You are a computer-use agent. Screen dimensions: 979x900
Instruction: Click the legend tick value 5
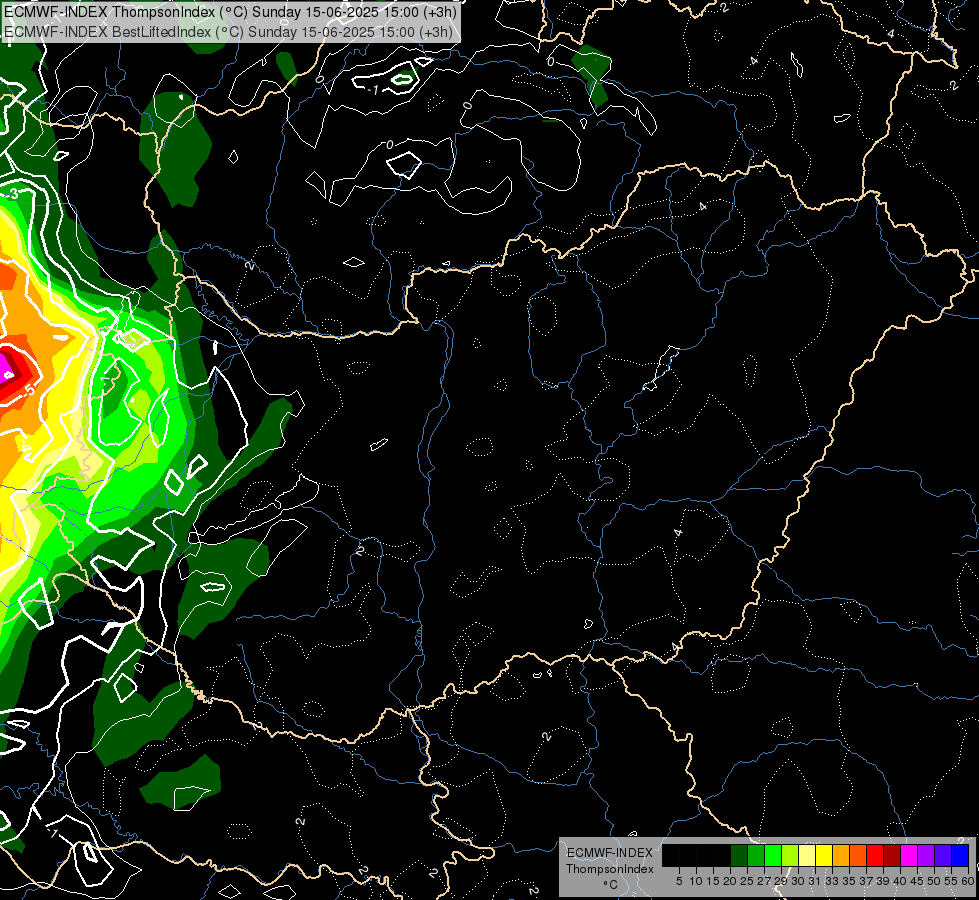pos(679,881)
